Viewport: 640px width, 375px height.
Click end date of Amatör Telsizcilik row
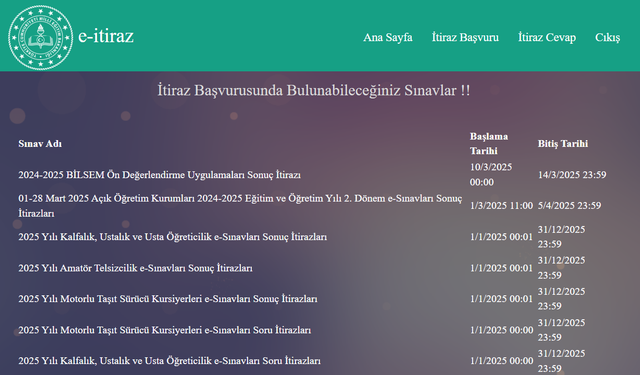561,268
